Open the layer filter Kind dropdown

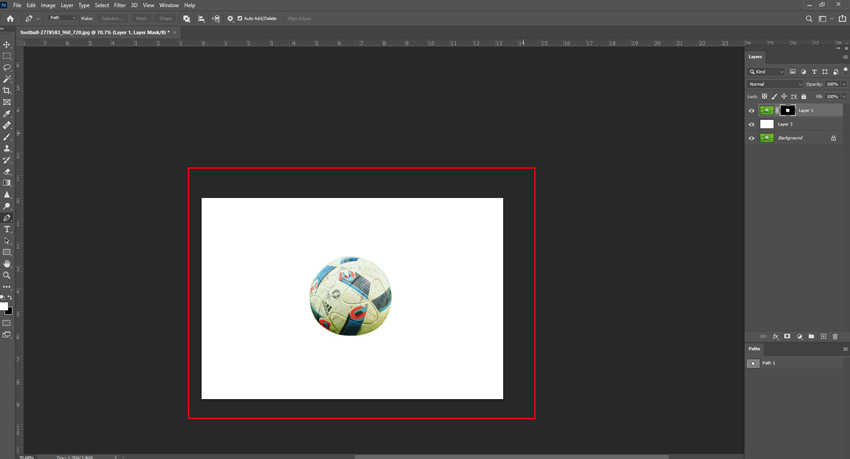coord(766,72)
